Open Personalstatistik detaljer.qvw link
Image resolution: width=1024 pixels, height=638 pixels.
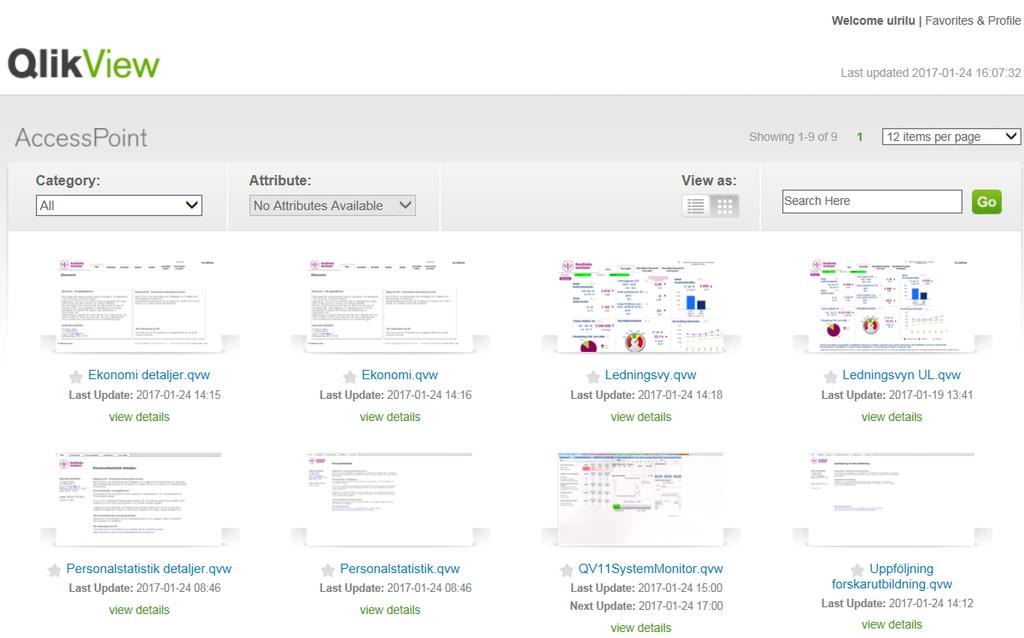click(x=149, y=569)
